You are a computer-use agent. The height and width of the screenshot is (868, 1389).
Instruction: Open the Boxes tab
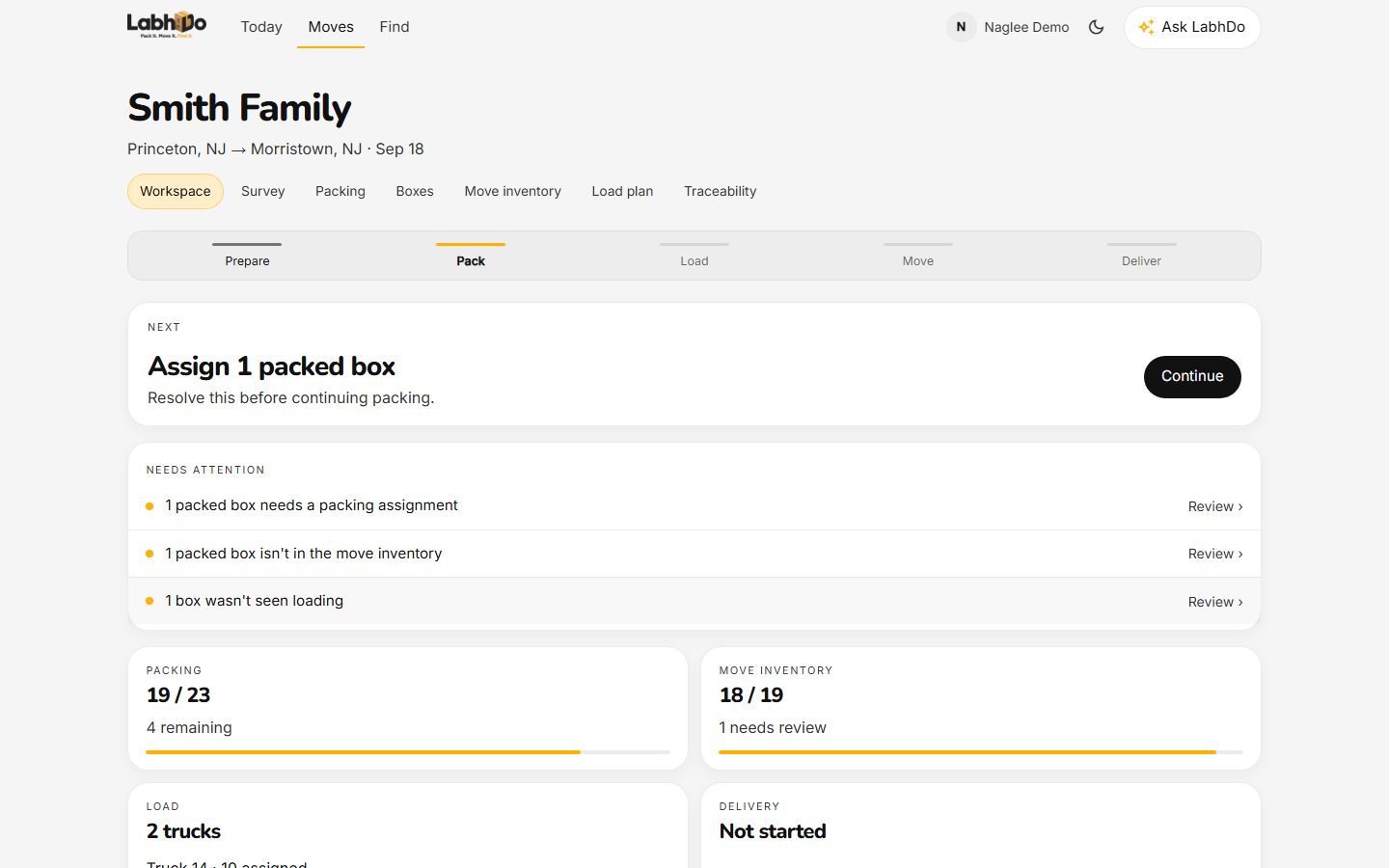[x=415, y=191]
